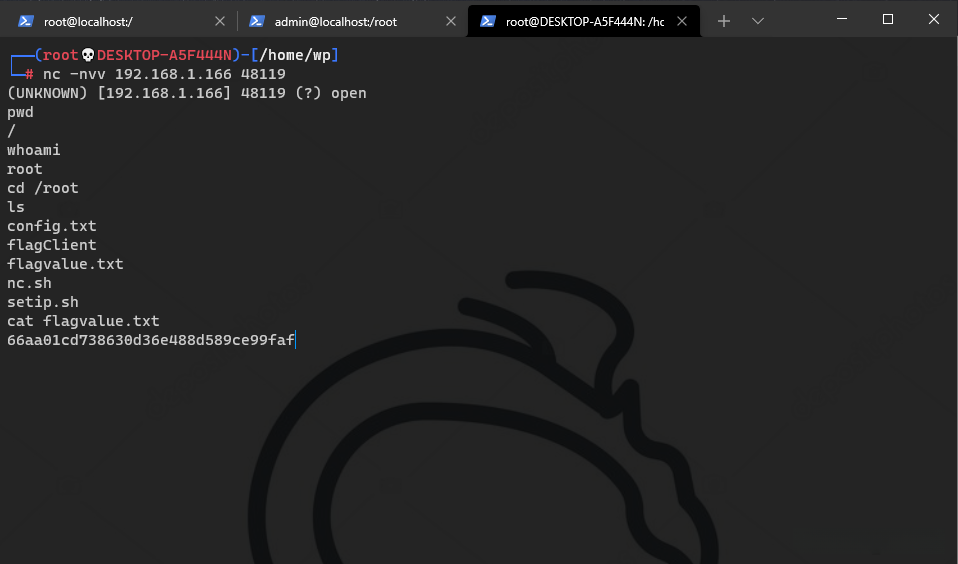Click the '/home/wp' path in the prompt

click(x=295, y=55)
